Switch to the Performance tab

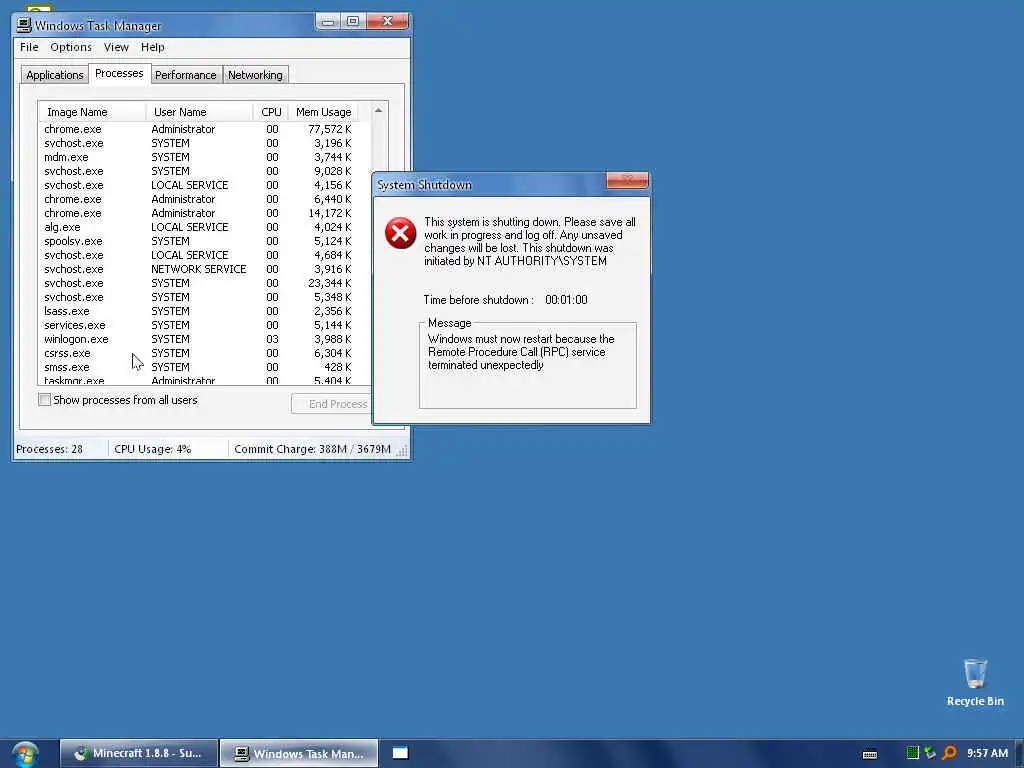(x=185, y=75)
